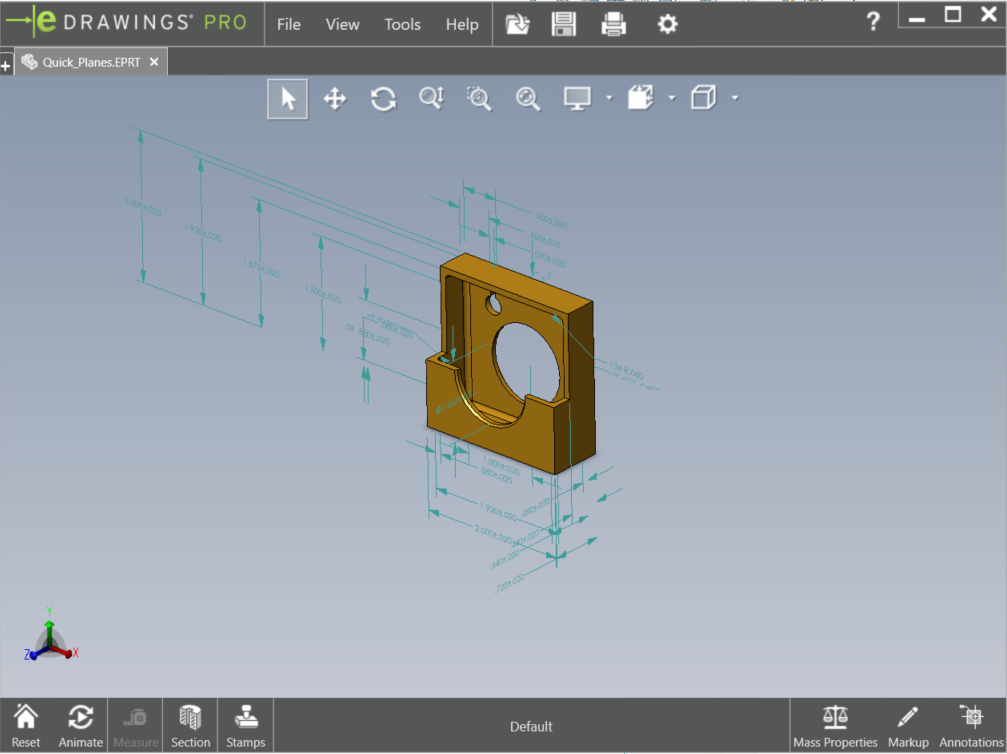Select the arrow Select tool
This screenshot has width=1007, height=754.
[x=288, y=98]
